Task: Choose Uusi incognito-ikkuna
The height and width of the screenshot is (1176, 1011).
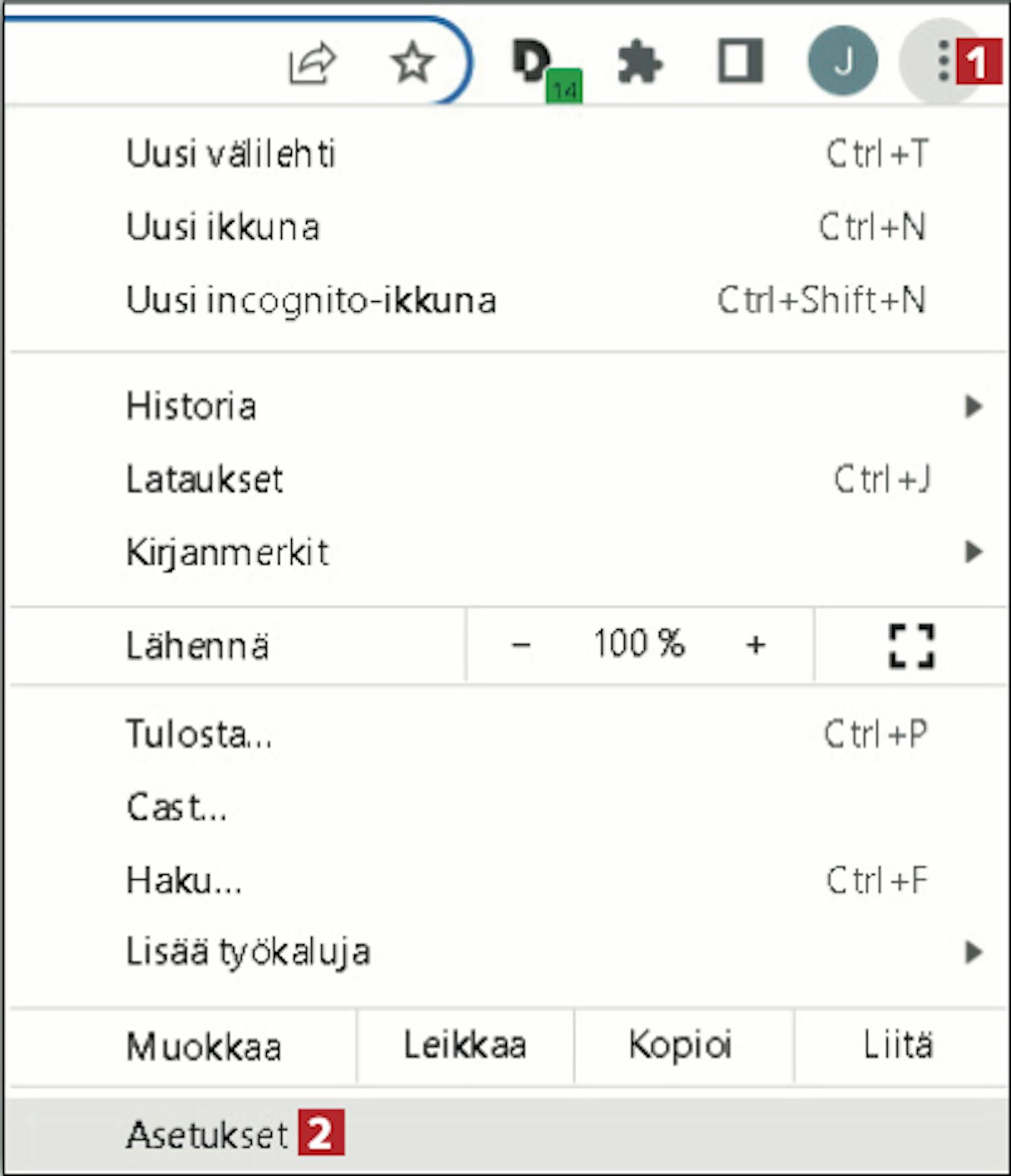Action: click(508, 299)
